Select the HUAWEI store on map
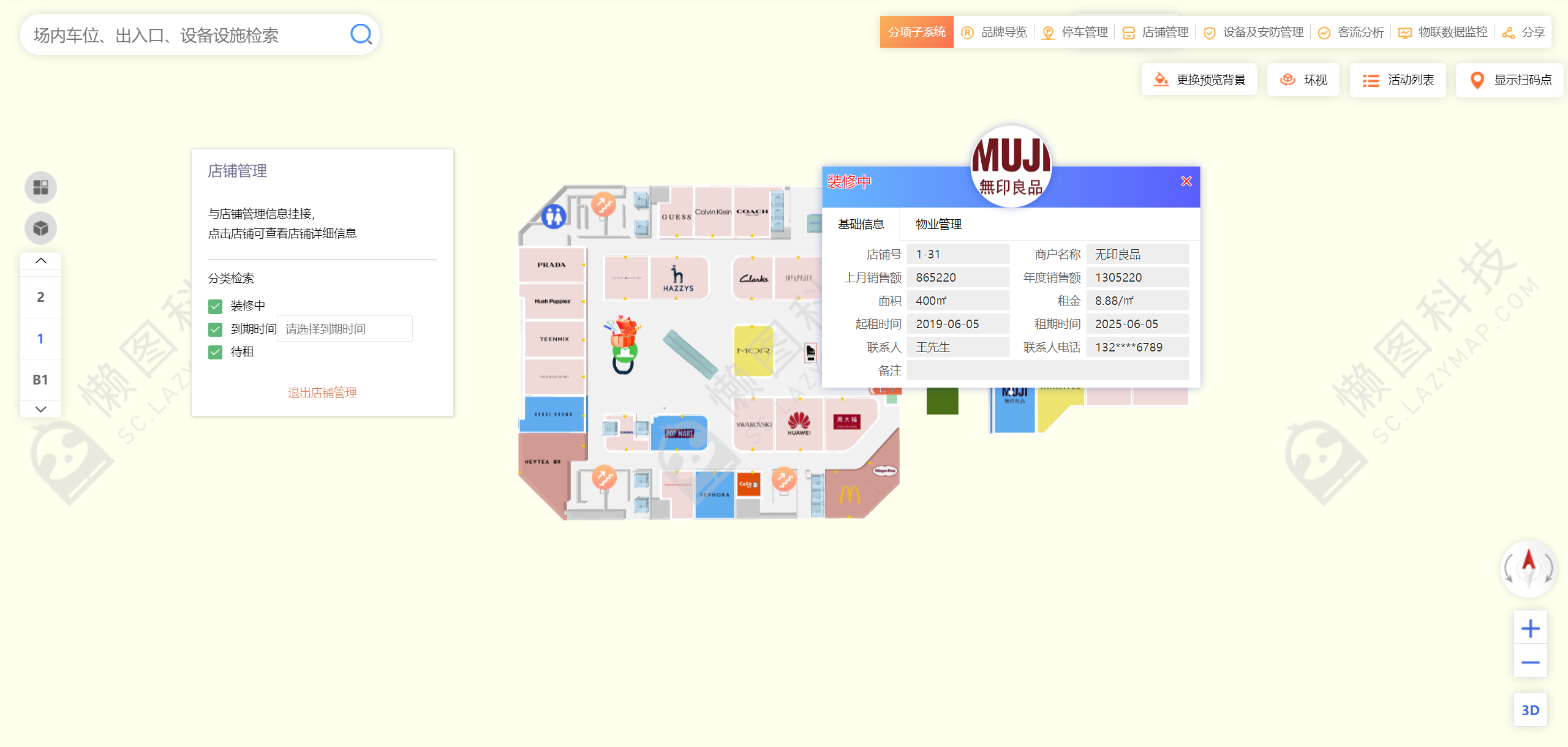Image resolution: width=1568 pixels, height=747 pixels. pos(799,424)
